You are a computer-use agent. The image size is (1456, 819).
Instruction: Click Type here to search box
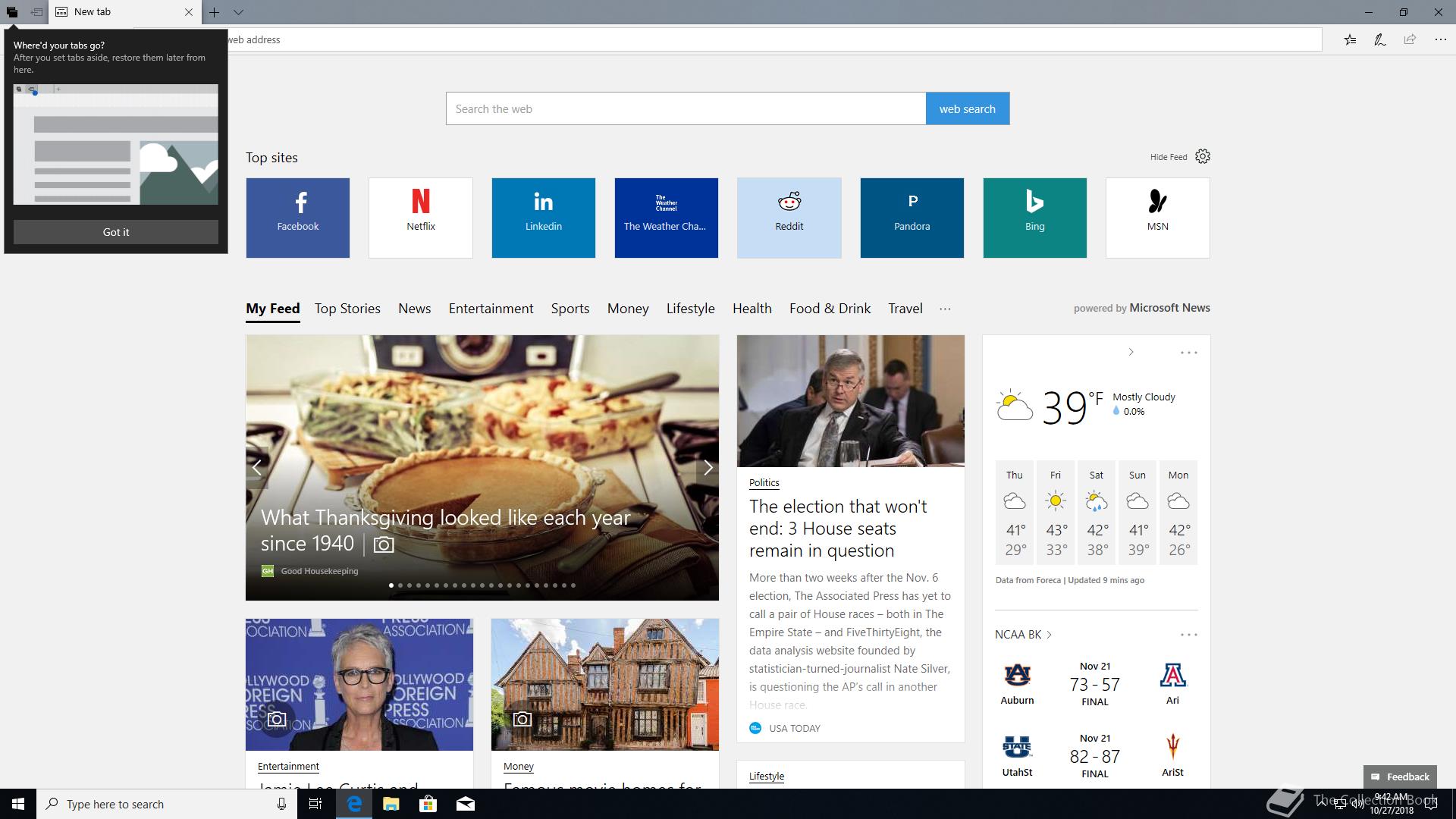pos(165,804)
